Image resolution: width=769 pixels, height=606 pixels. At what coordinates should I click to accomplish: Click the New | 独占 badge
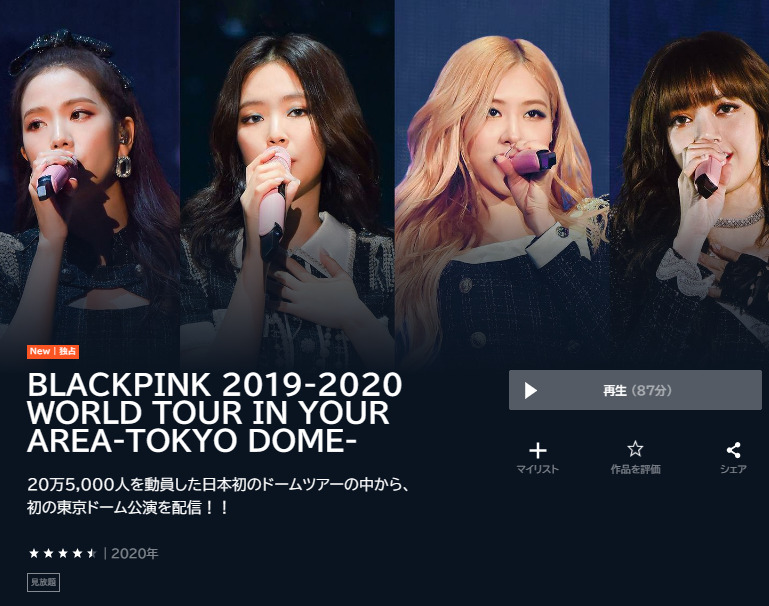(53, 352)
